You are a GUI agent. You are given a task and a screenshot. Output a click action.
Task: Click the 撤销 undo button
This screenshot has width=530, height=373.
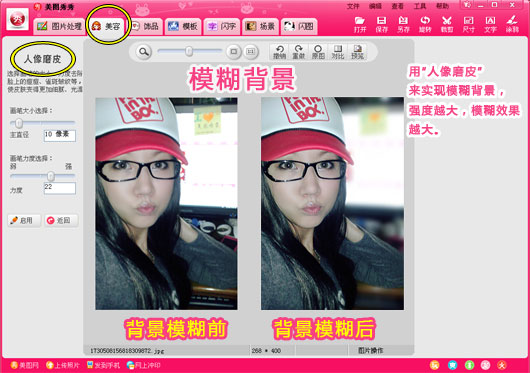click(x=280, y=52)
